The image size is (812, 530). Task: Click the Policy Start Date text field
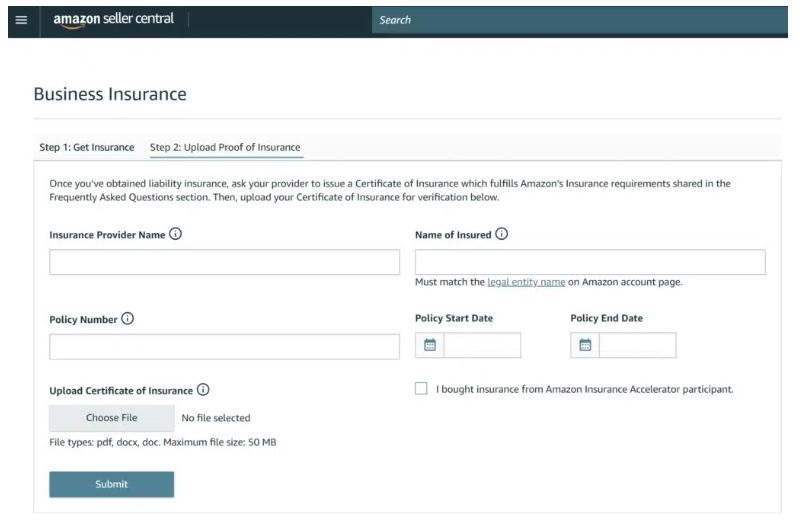(482, 345)
